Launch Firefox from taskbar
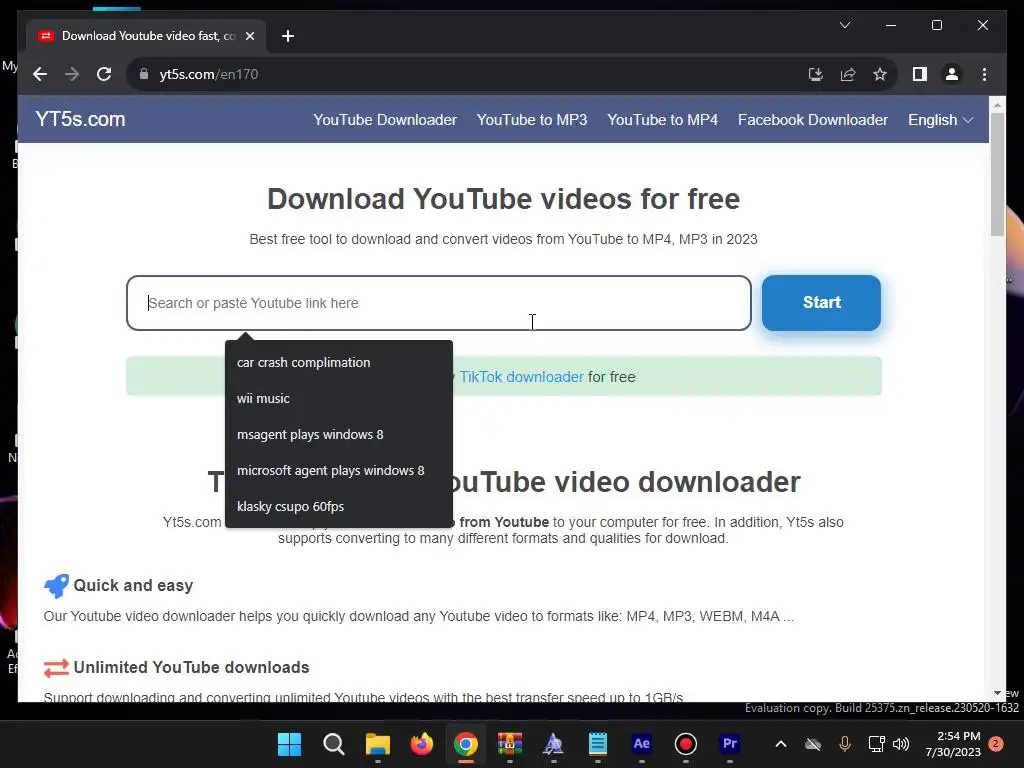 pyautogui.click(x=421, y=744)
